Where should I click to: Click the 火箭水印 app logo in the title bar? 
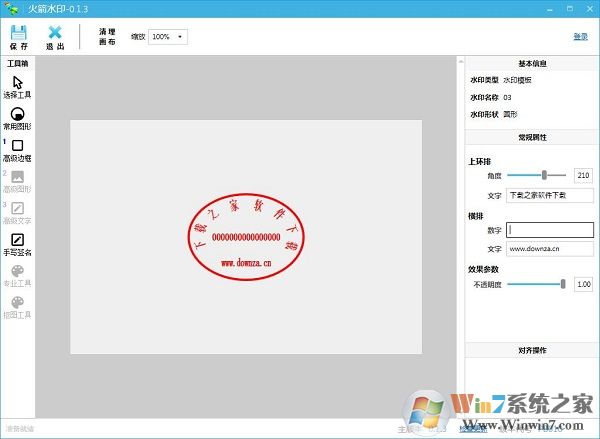pos(11,8)
